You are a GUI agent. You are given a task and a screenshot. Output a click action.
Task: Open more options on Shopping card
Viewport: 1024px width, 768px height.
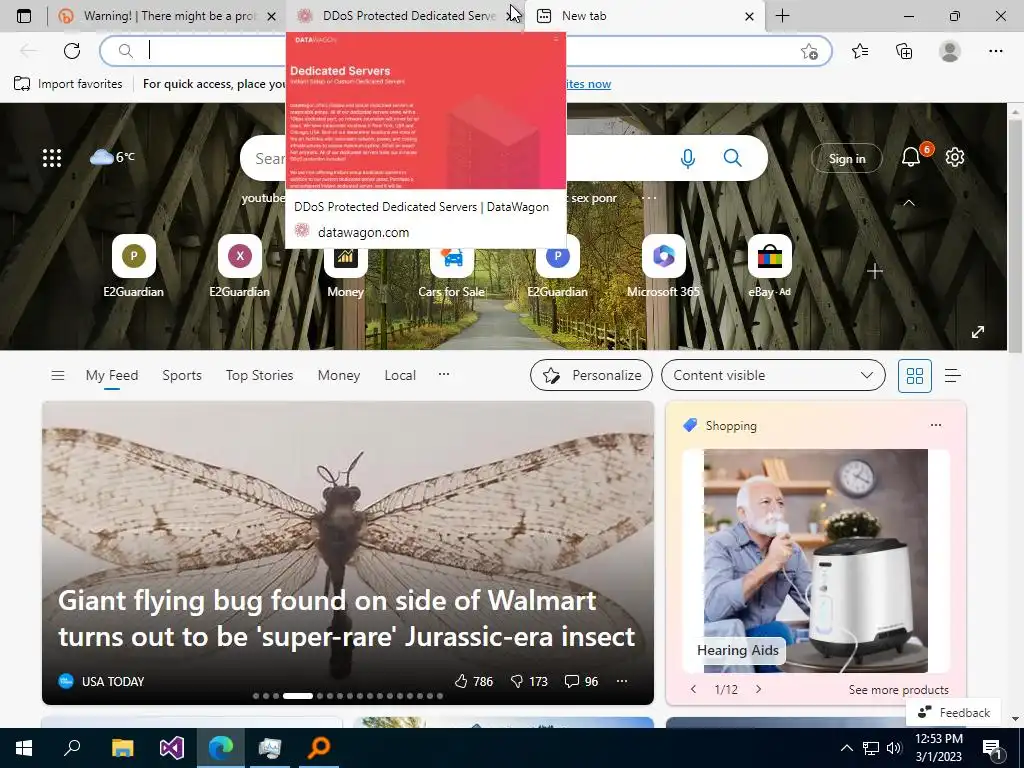[x=936, y=425]
